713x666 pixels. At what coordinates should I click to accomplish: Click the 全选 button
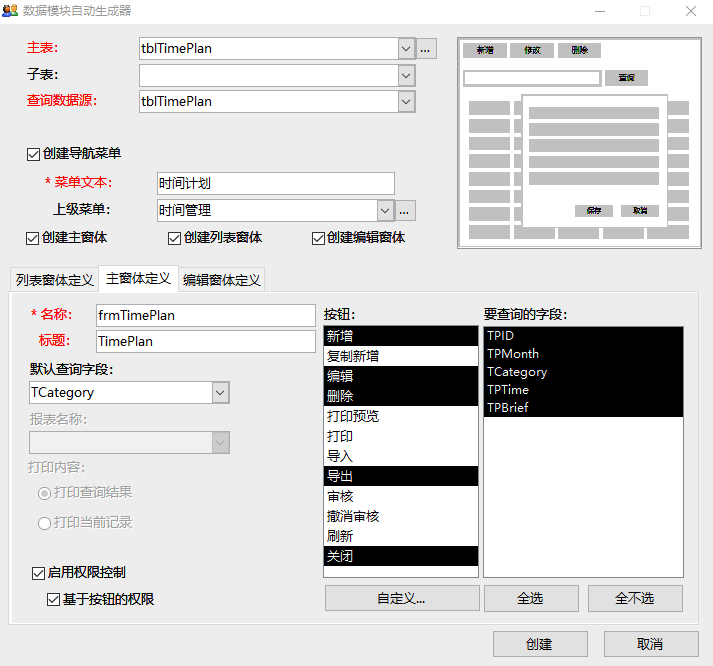[x=531, y=598]
